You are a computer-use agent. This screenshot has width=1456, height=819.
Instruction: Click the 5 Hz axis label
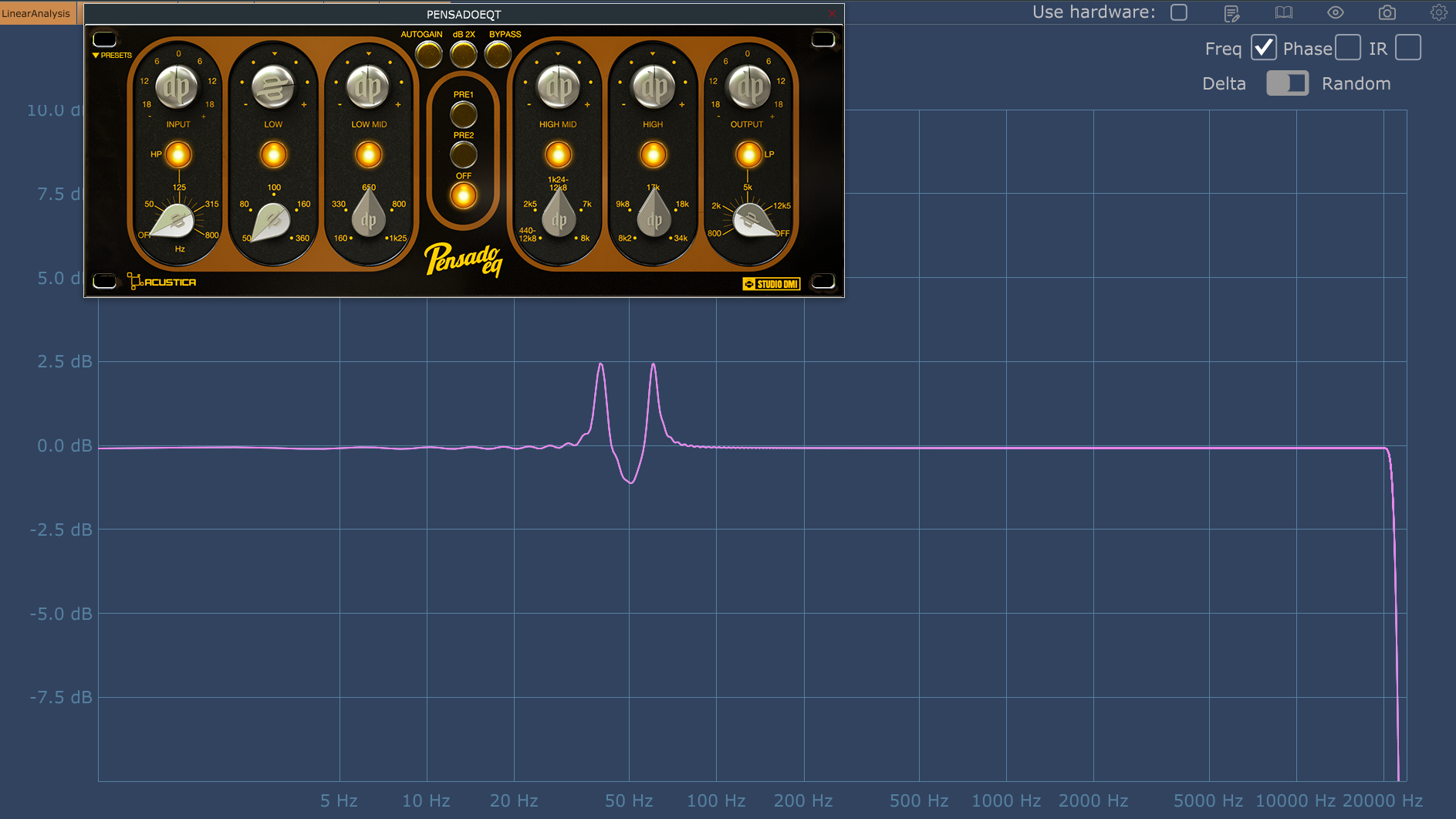(x=339, y=801)
